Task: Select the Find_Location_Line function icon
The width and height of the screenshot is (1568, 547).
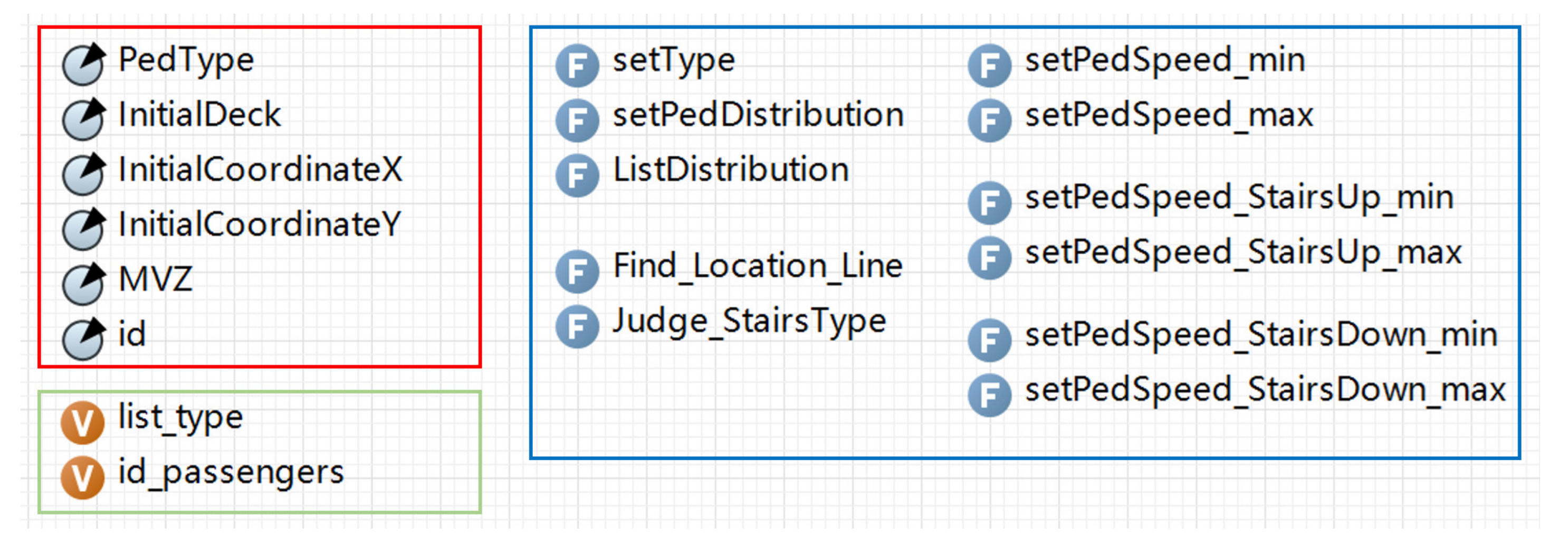Action: (577, 271)
